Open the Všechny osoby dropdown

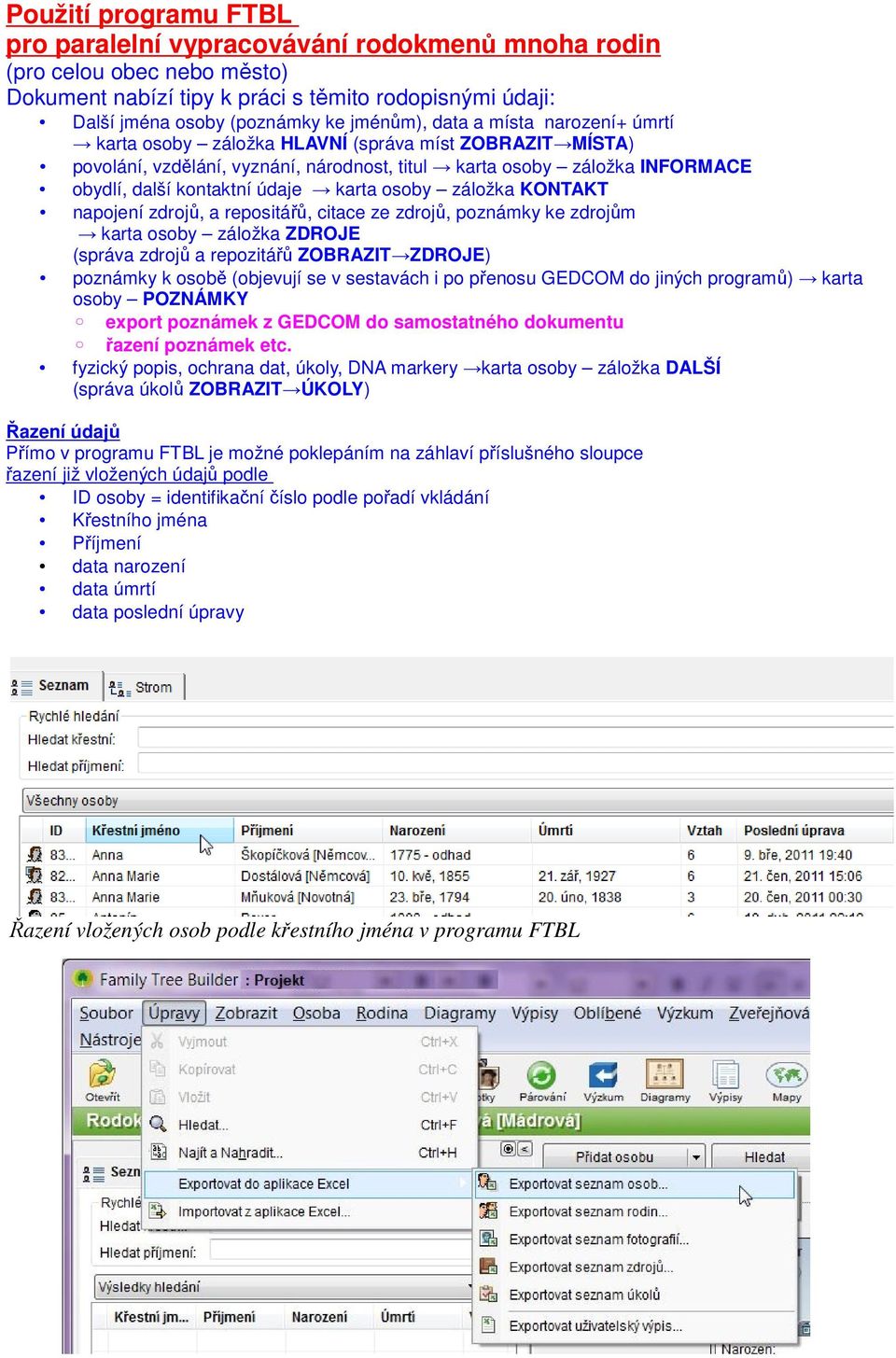point(457,801)
